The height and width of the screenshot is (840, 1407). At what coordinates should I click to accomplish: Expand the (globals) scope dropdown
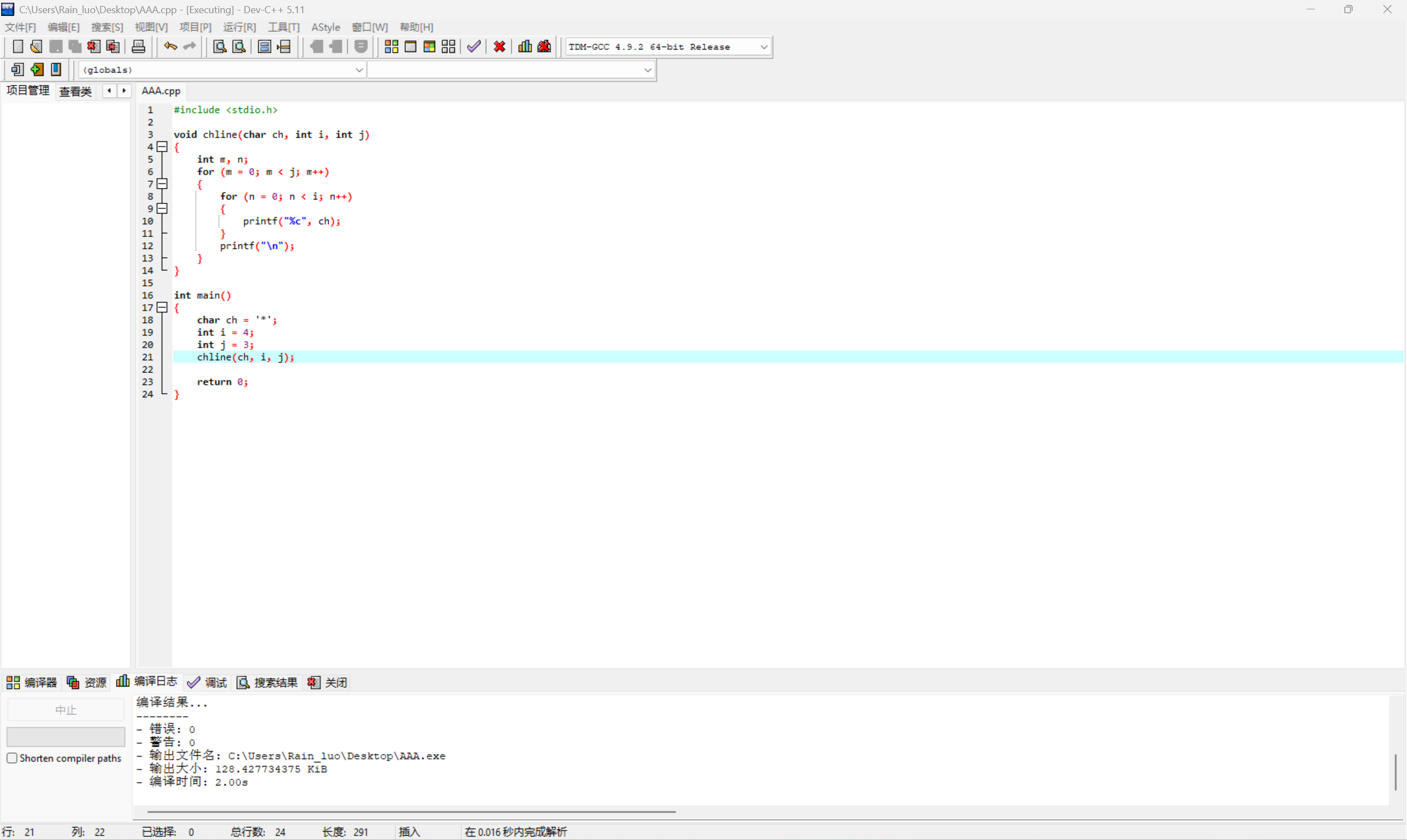point(359,70)
